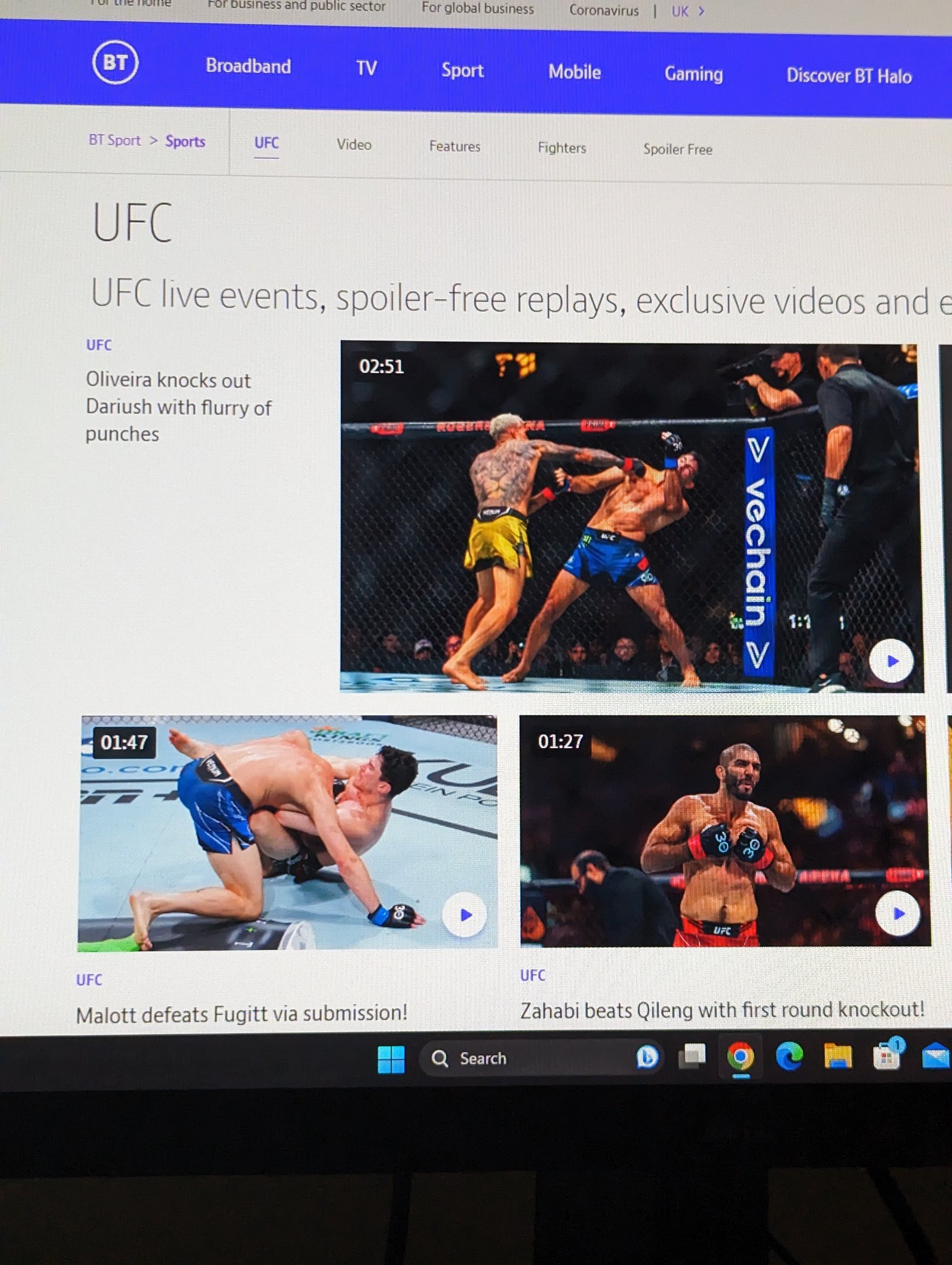Go to BT Sport breadcrumb link

pos(115,140)
